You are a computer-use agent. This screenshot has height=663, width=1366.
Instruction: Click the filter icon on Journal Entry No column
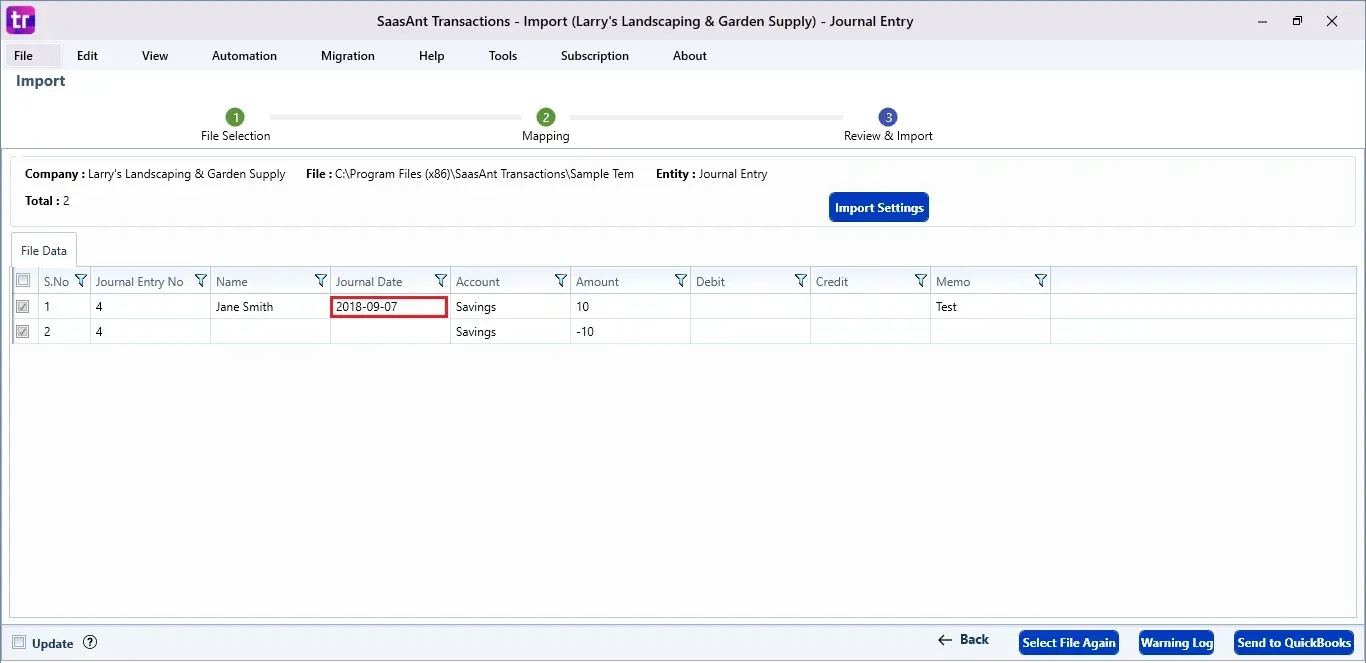point(200,281)
